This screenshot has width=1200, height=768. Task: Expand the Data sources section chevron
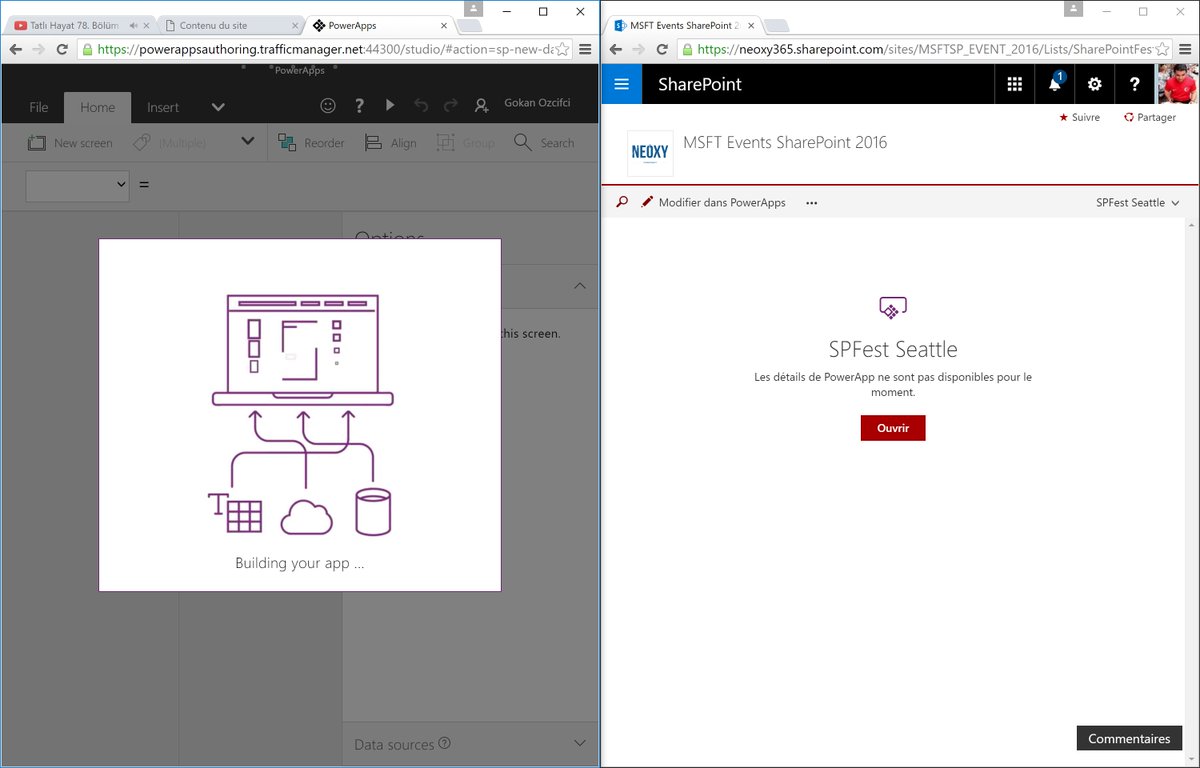click(x=580, y=743)
